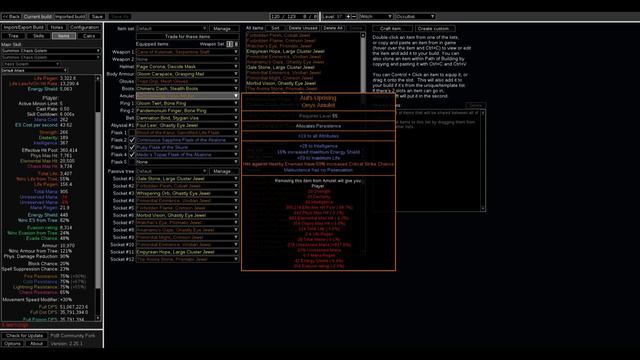Open the Body Armour slot dropdown
640x360 pixels.
187,74
